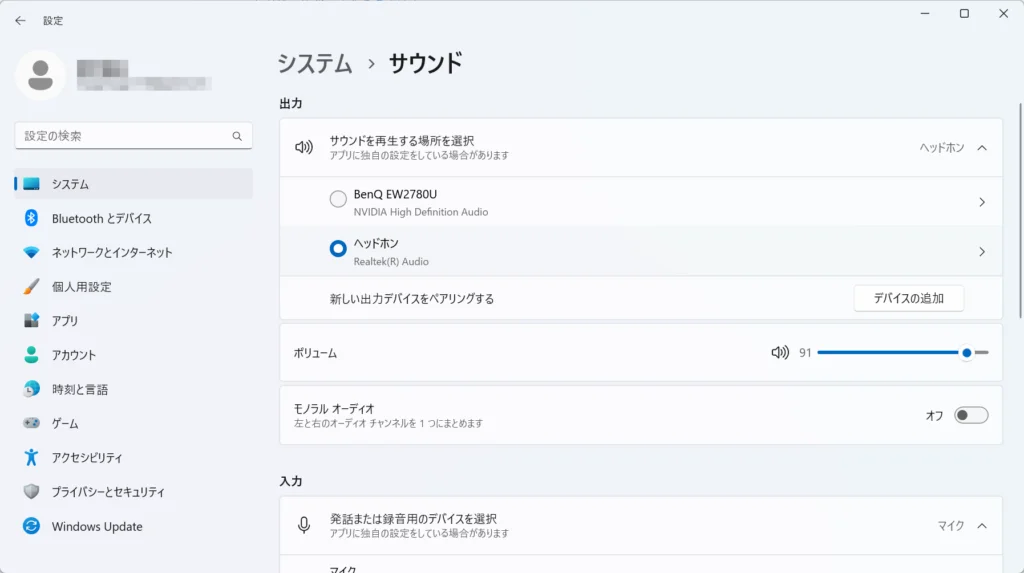Collapse the サウンドを再生する場所を選択 output section
Screen dimensions: 1024x573
[x=981, y=148]
